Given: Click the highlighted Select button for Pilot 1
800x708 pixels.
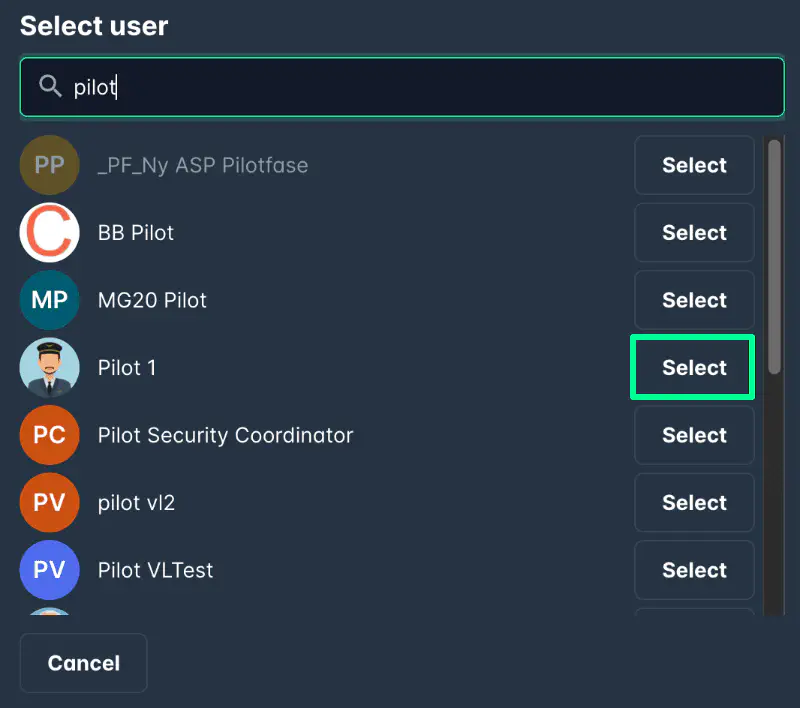Looking at the screenshot, I should (692, 367).
